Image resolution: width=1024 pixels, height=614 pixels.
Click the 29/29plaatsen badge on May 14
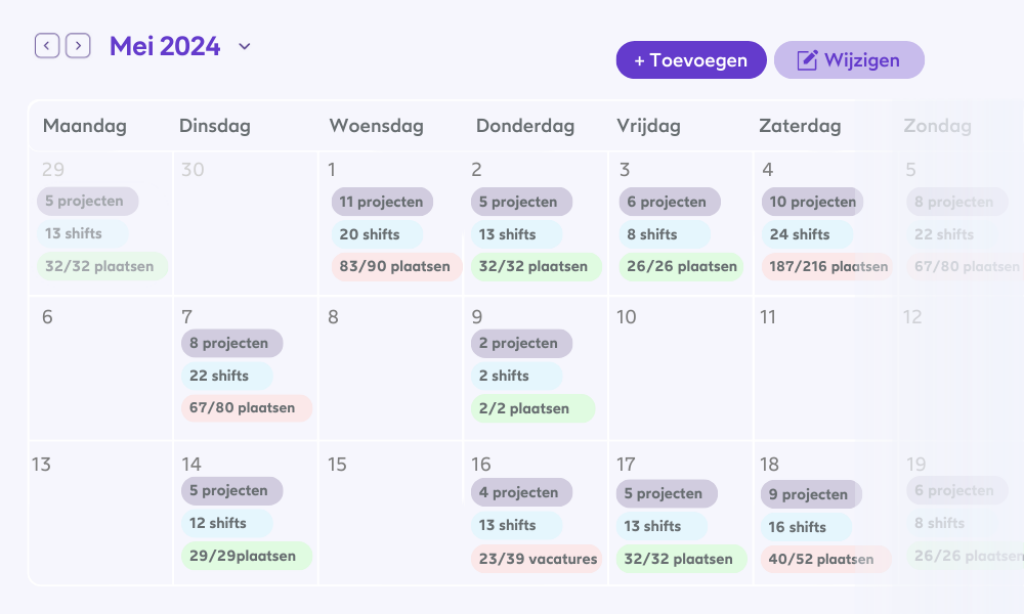[246, 556]
